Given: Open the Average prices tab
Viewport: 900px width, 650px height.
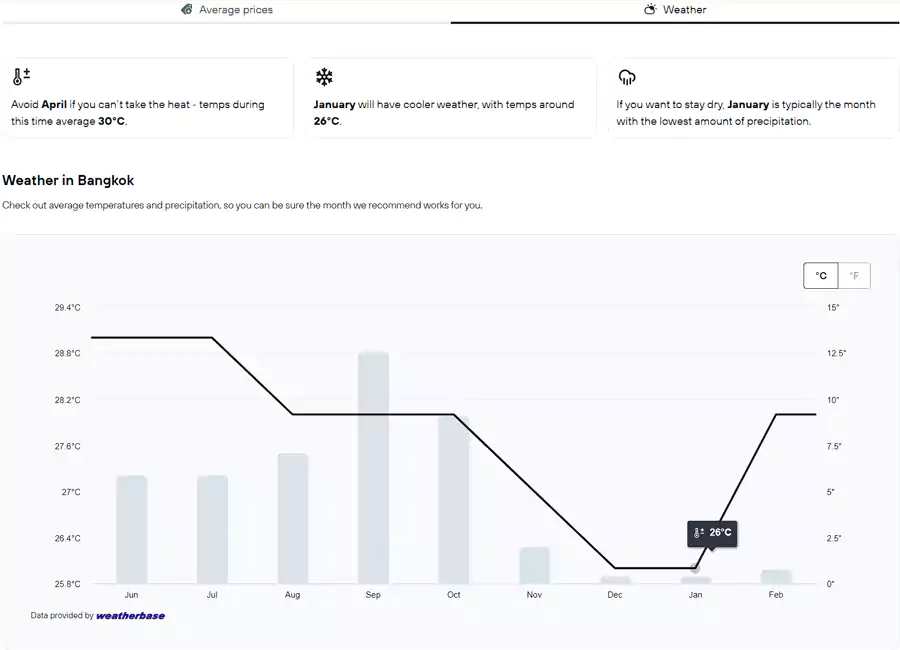Looking at the screenshot, I should coord(226,10).
